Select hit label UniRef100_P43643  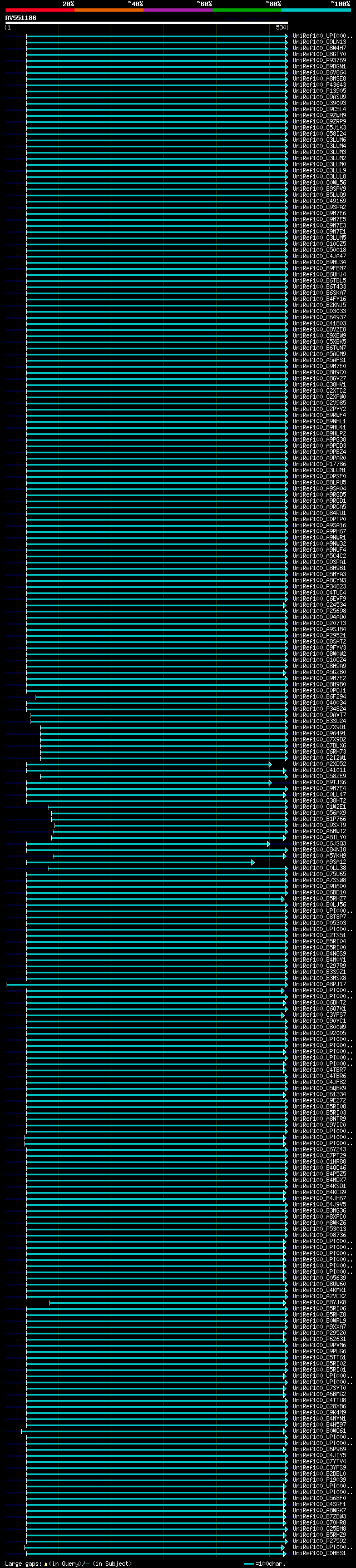click(x=319, y=85)
